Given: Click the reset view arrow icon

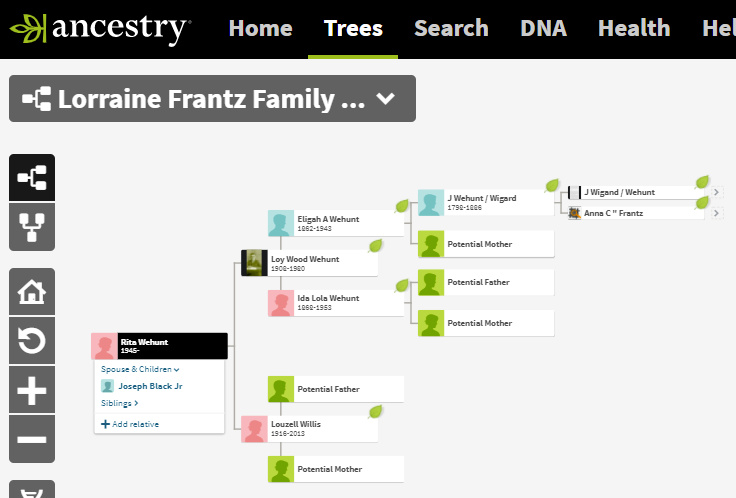Looking at the screenshot, I should click(x=32, y=341).
